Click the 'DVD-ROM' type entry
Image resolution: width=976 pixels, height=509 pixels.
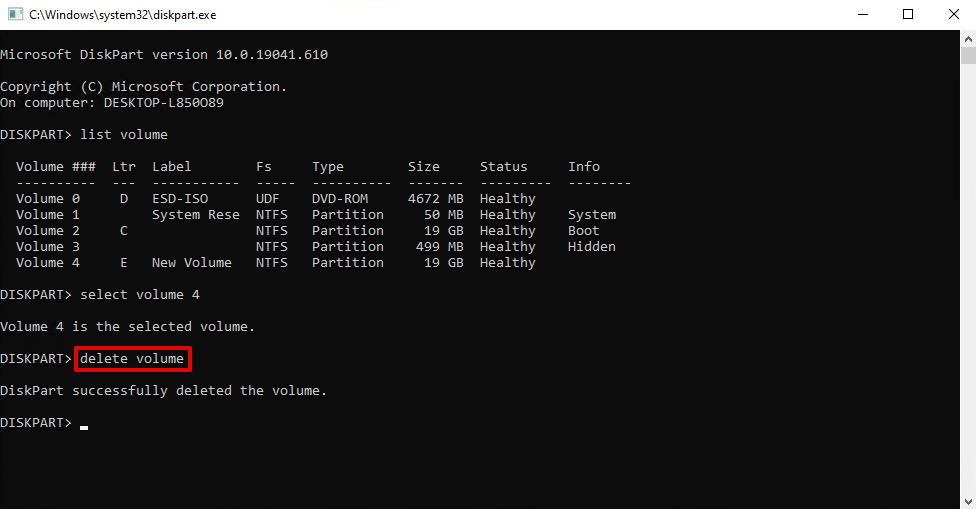[340, 198]
